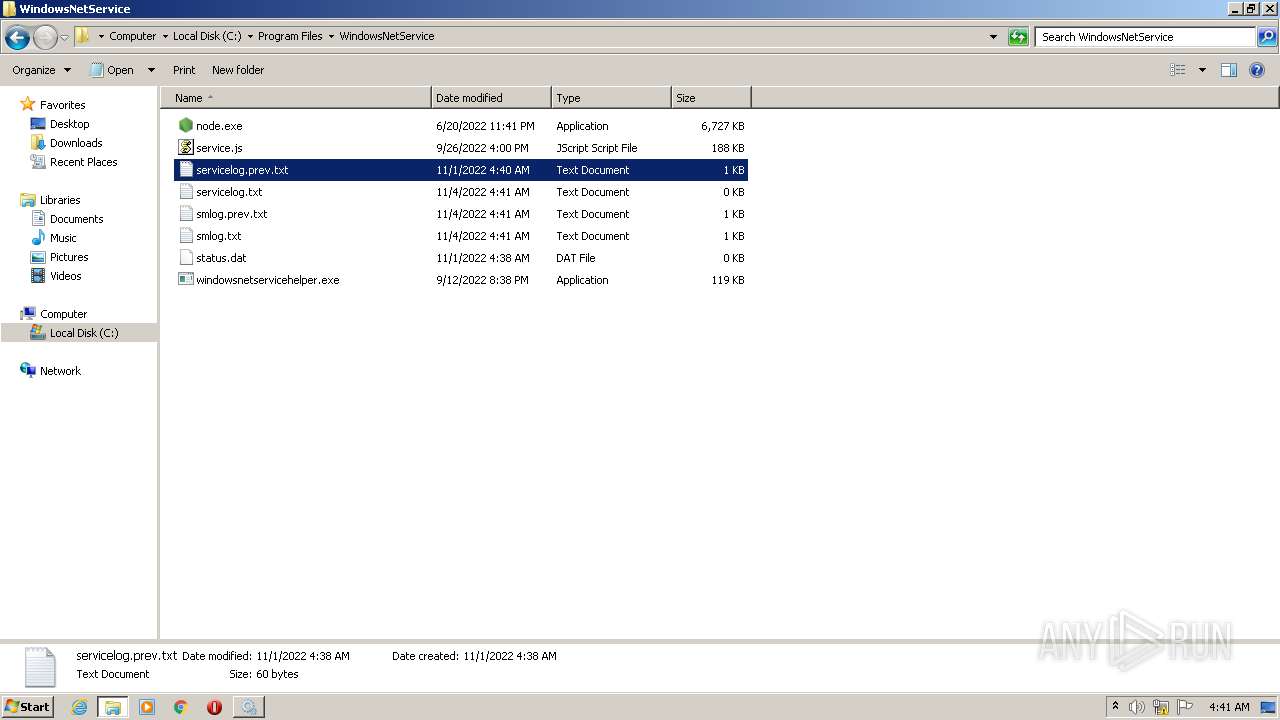
Task: Click the 6,727 KB size cell
Action: click(722, 126)
